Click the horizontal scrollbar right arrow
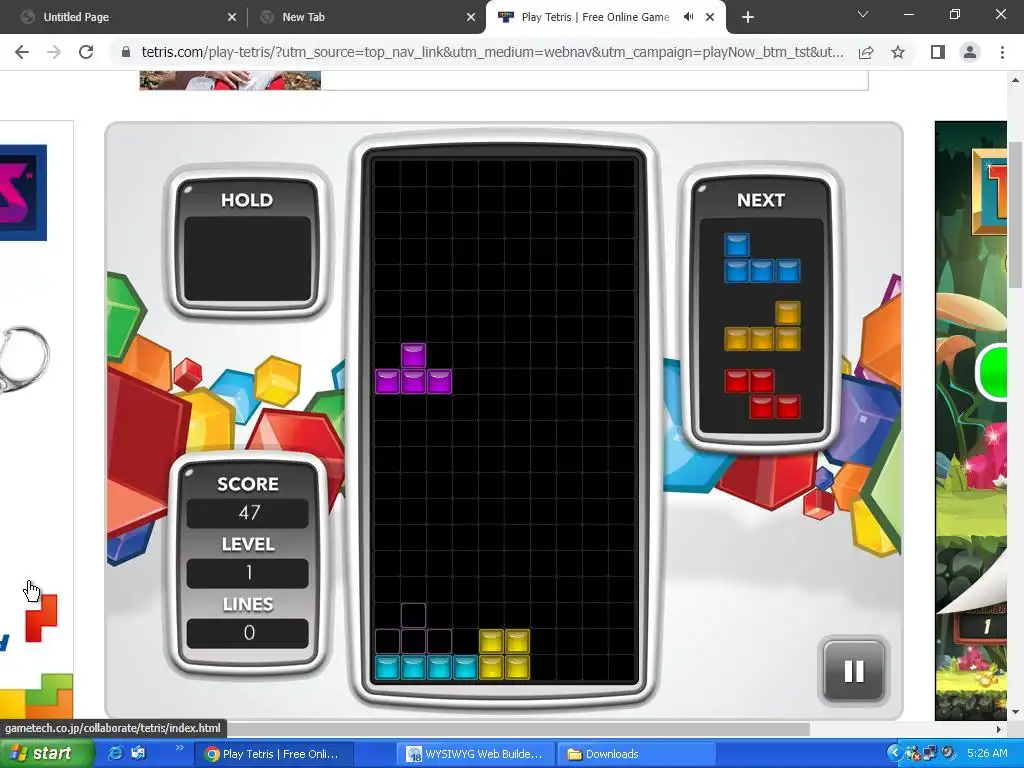This screenshot has width=1024, height=768. click(999, 729)
